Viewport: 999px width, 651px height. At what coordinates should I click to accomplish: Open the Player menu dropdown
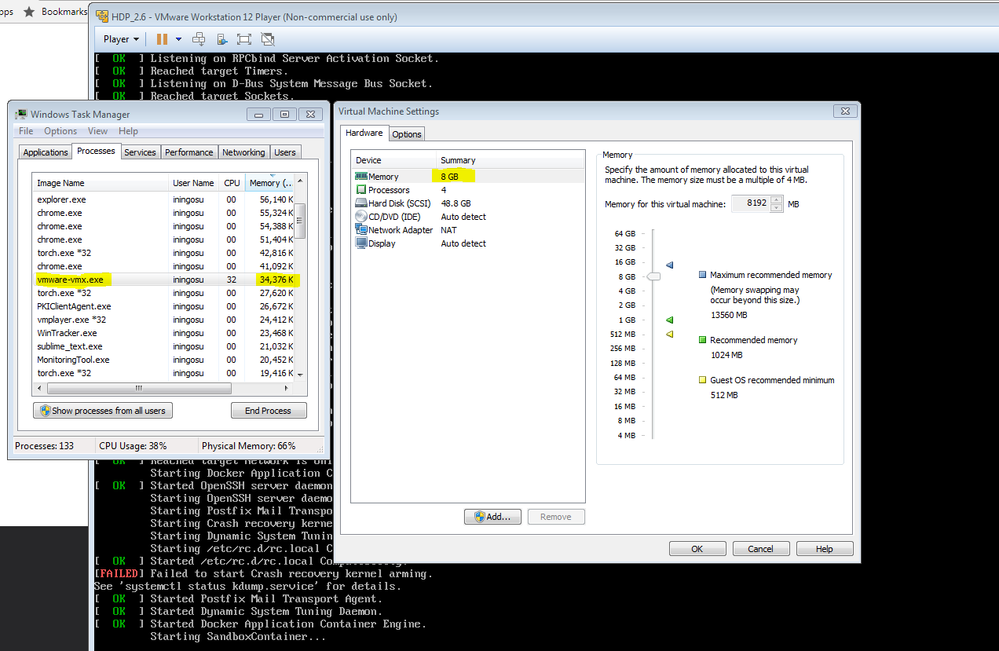point(118,38)
